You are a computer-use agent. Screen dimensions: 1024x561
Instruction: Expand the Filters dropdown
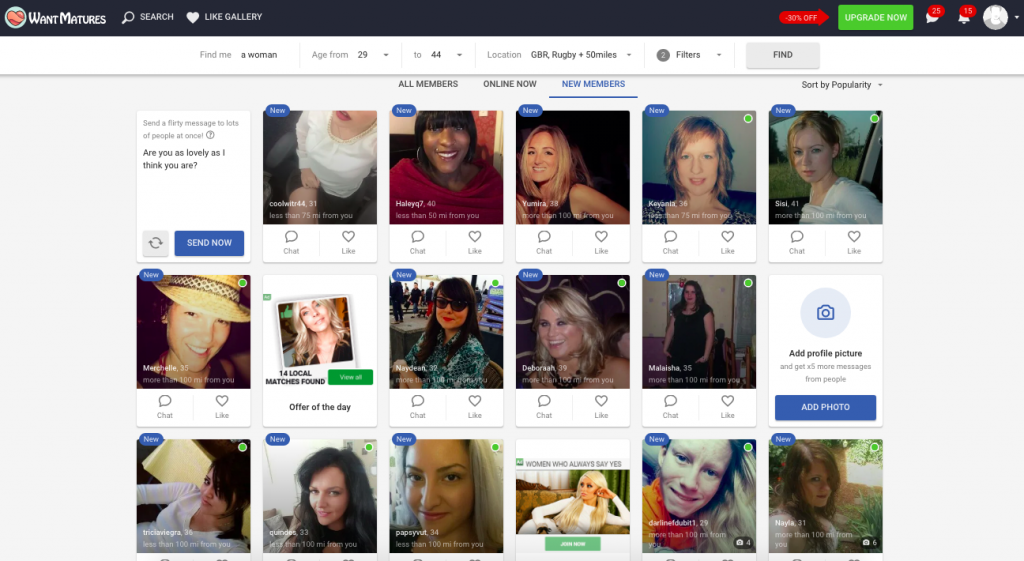(689, 55)
